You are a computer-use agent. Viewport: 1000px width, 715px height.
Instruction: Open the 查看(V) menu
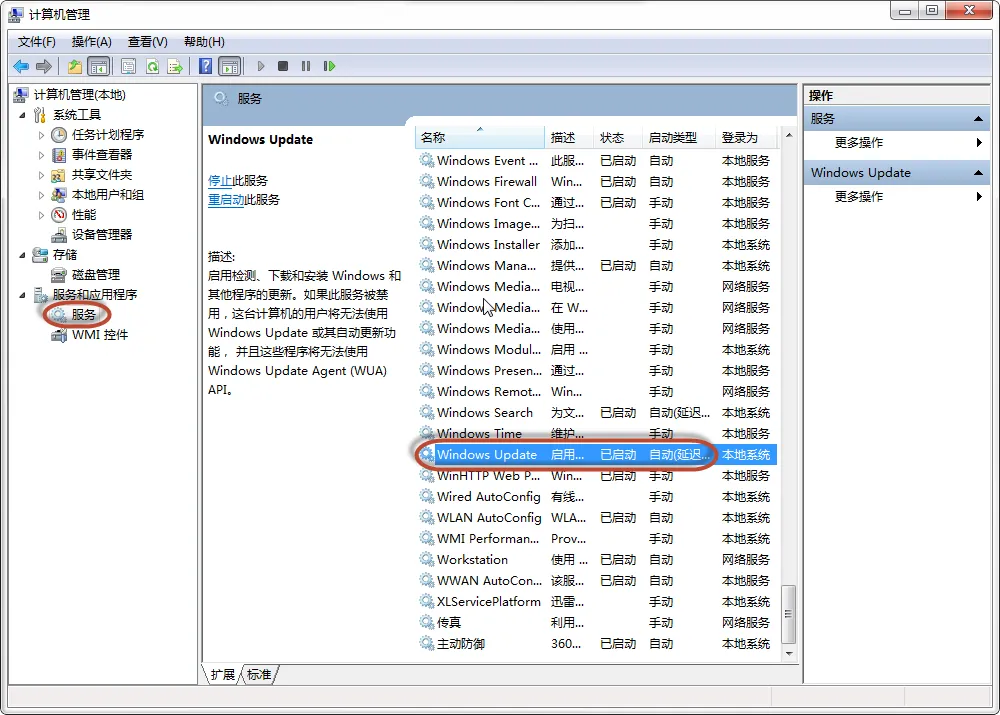tap(147, 41)
